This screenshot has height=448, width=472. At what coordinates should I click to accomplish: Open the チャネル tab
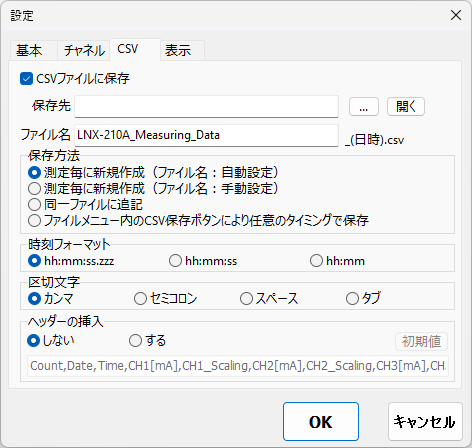coord(84,51)
